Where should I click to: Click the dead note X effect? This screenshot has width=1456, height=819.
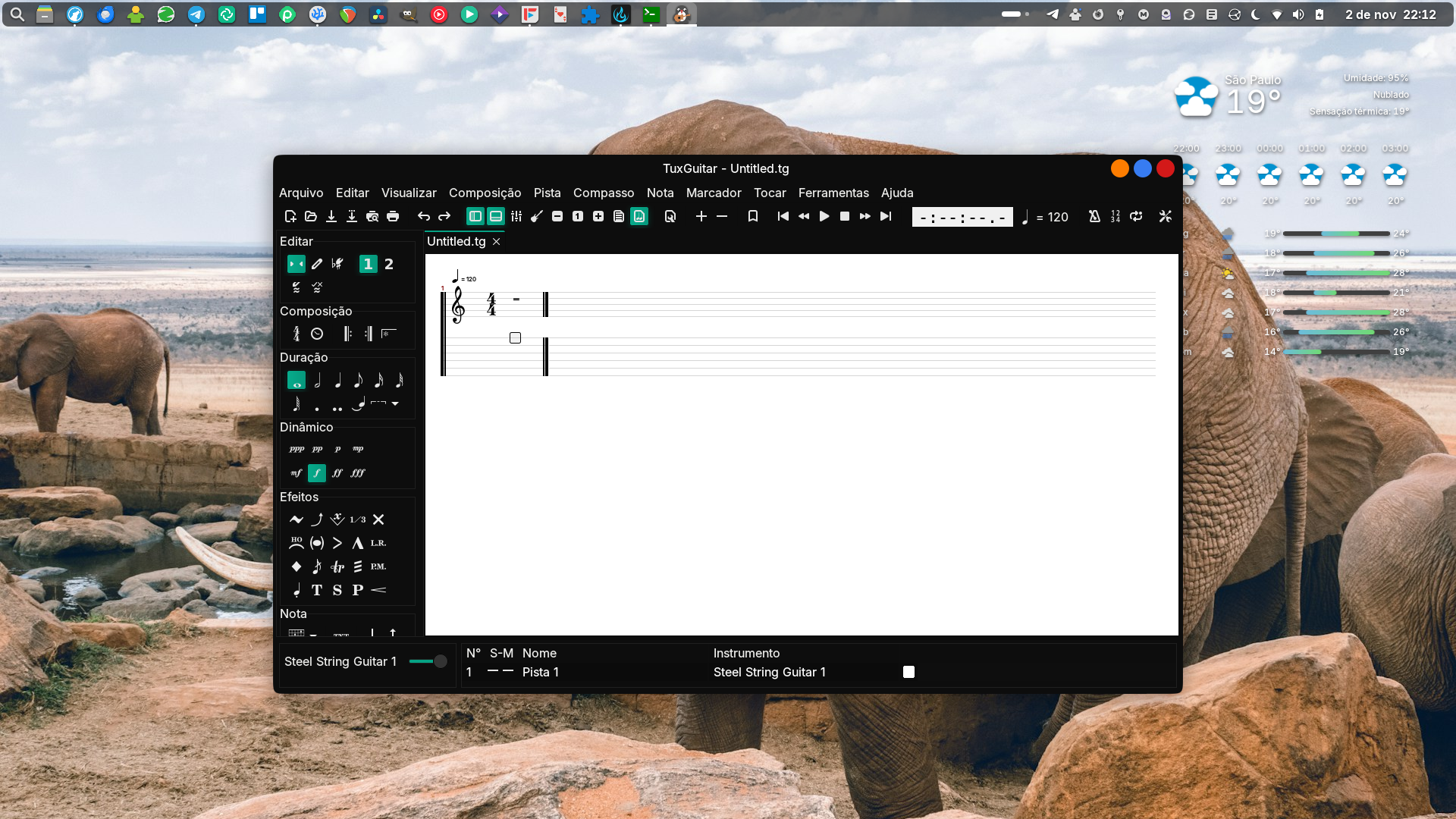378,519
